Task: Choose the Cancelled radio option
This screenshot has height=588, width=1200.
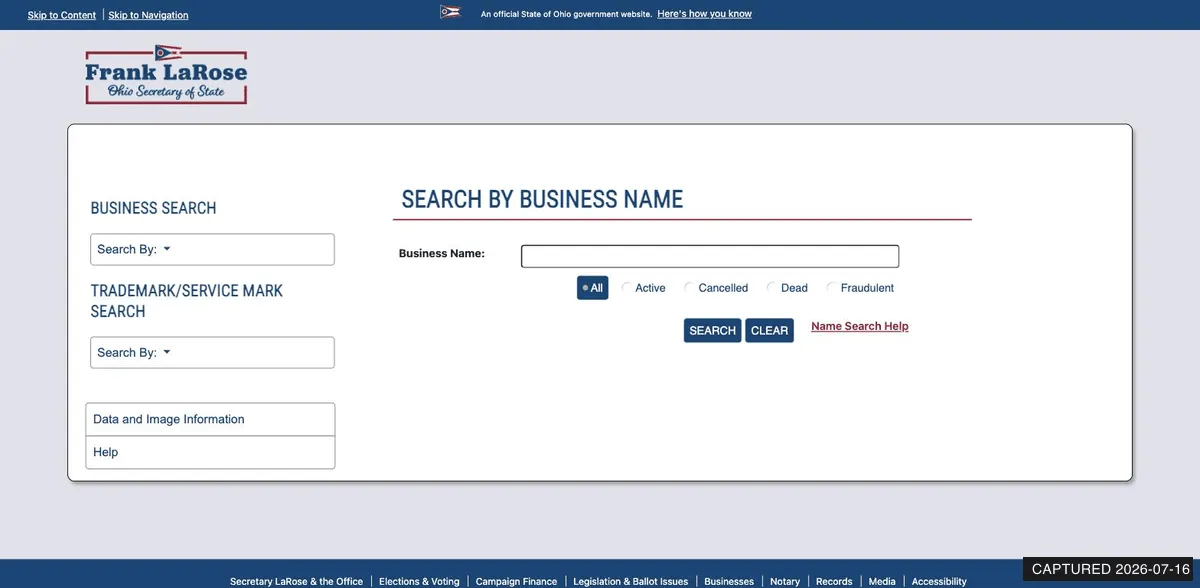Action: [689, 288]
